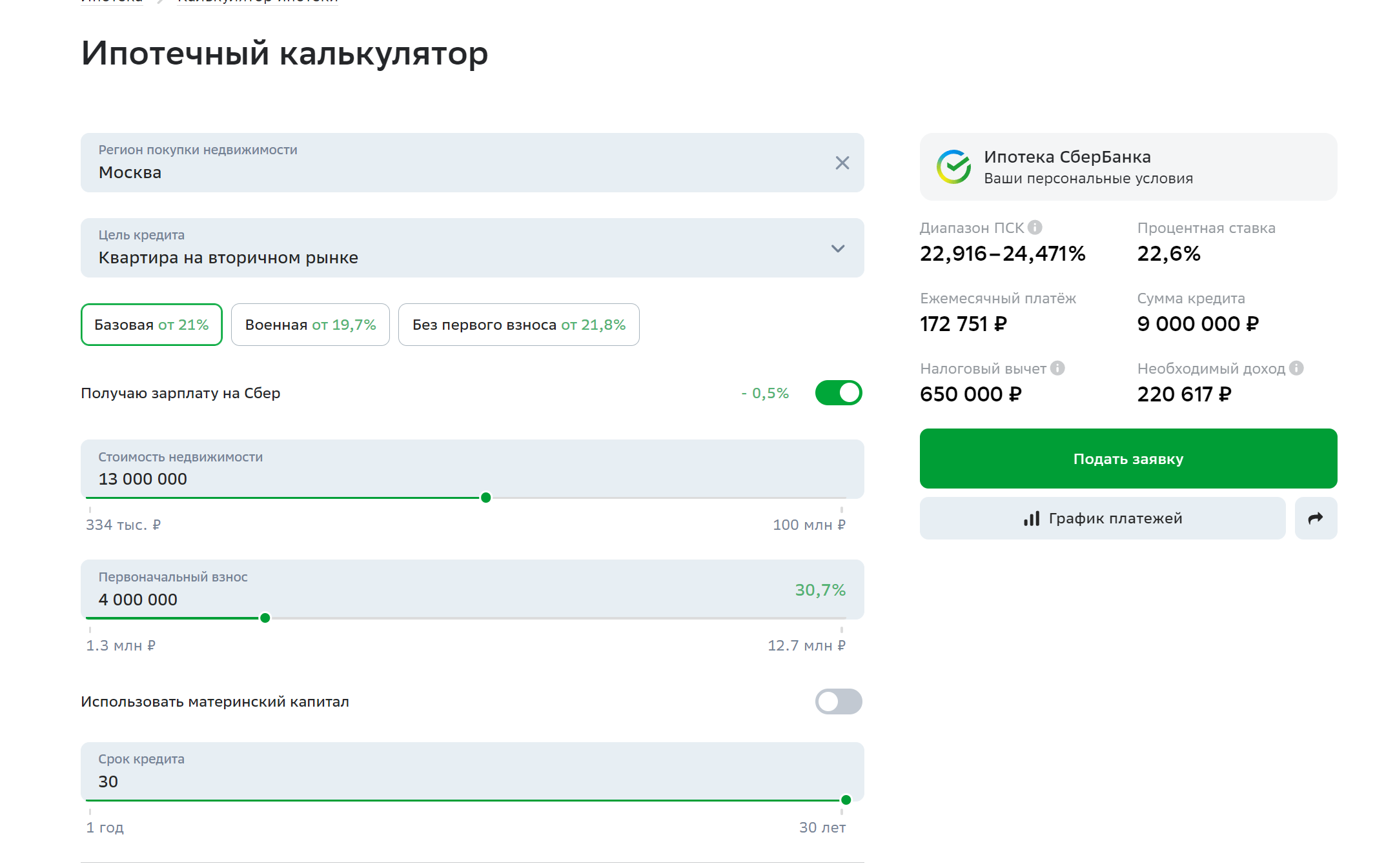Open the График платежей button
This screenshot has height=868, width=1375.
point(1102,518)
